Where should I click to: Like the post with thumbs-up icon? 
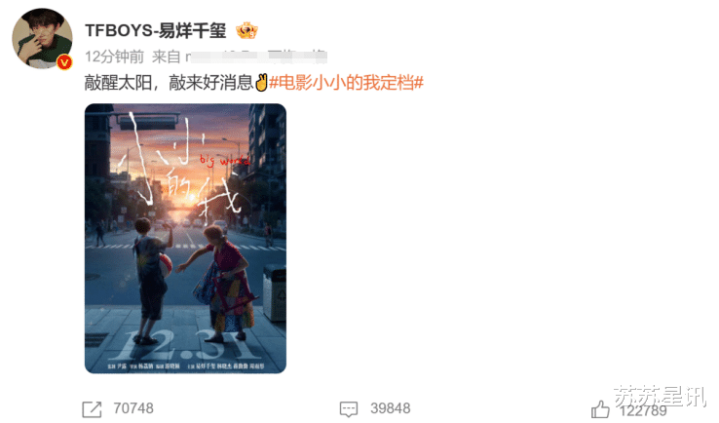tap(600, 408)
